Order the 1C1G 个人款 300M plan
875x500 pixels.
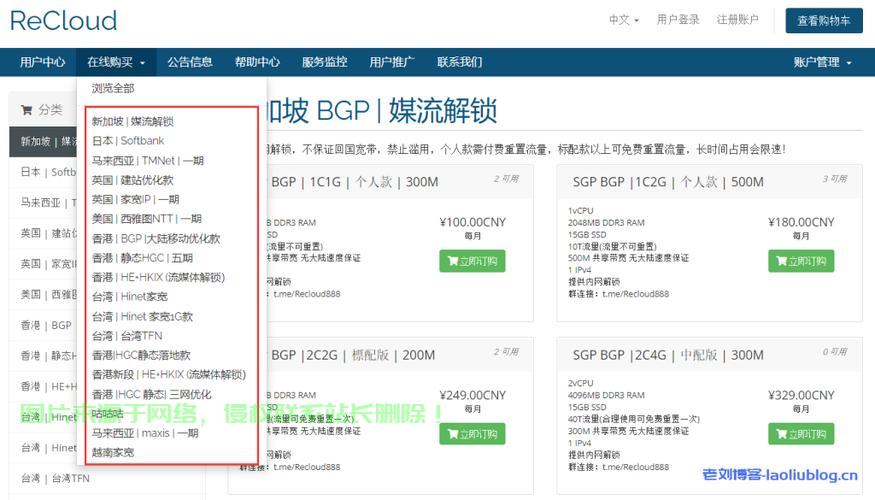[472, 261]
